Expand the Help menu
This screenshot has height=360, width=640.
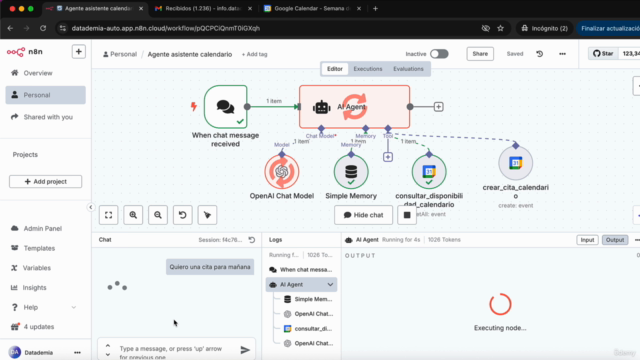click(43, 307)
